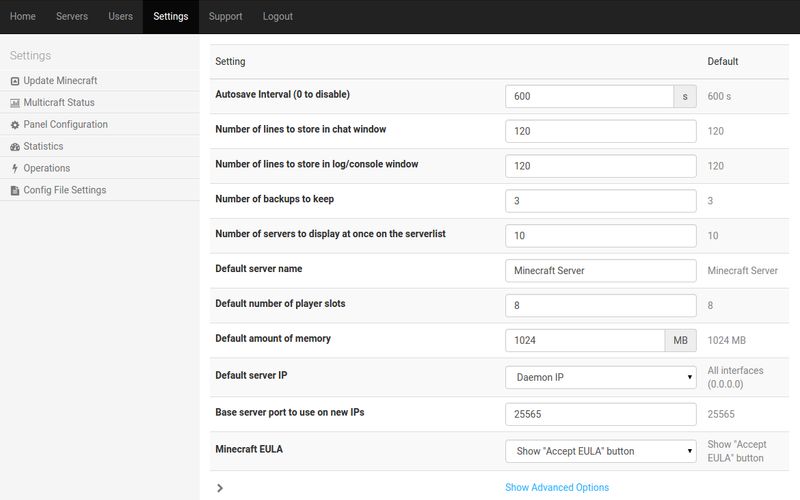Click the Autosave Interval input field
Viewport: 800px width, 500px height.
(x=589, y=96)
